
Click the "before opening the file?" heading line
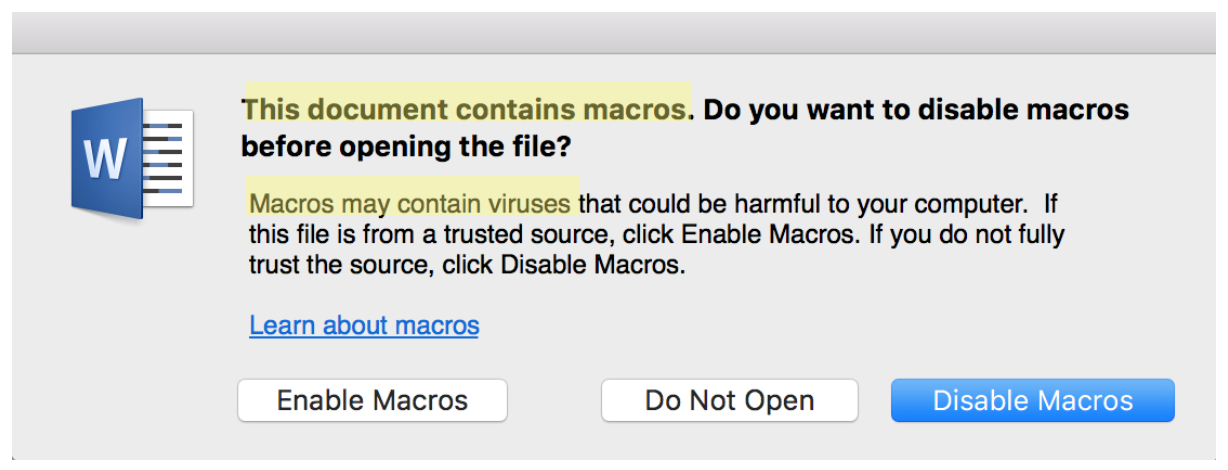(x=406, y=147)
